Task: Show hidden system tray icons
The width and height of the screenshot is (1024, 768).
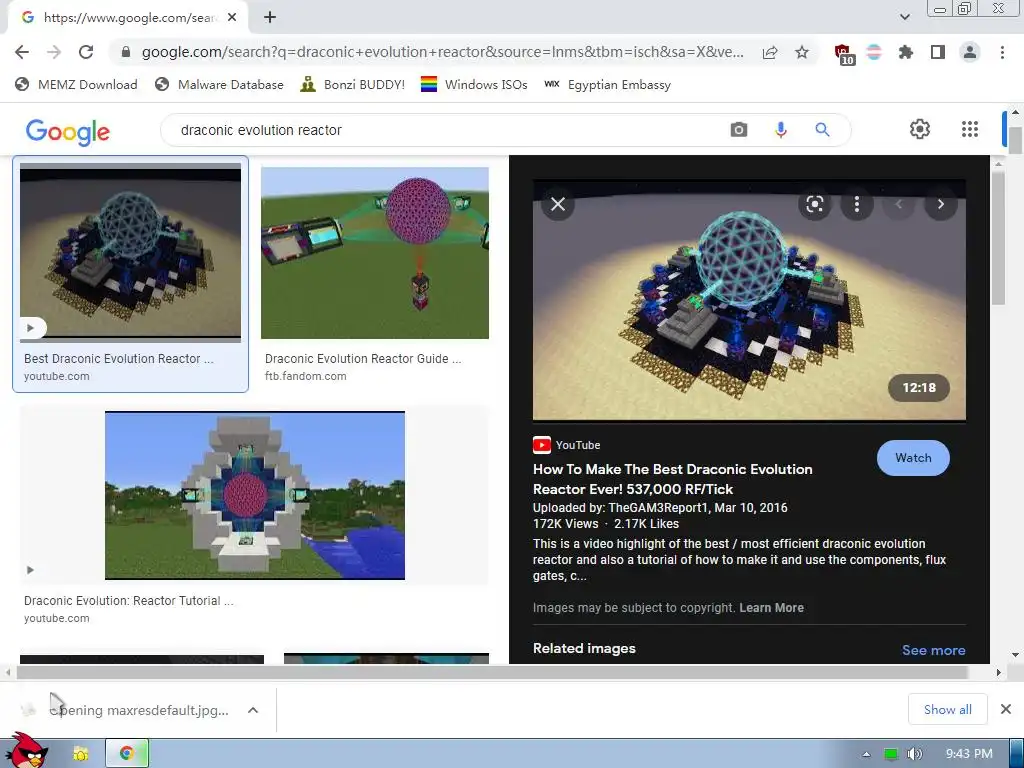Action: 866,754
